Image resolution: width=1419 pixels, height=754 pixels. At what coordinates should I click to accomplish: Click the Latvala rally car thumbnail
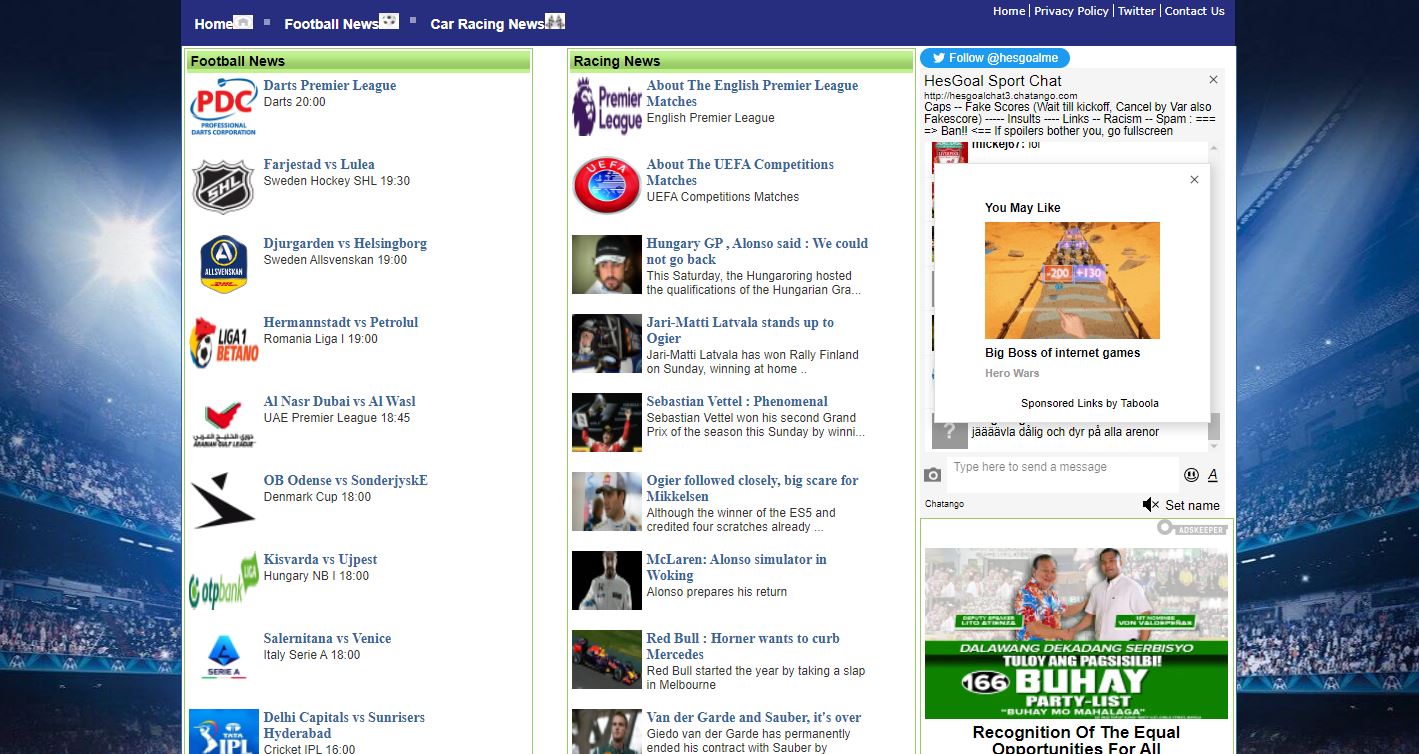tap(607, 344)
